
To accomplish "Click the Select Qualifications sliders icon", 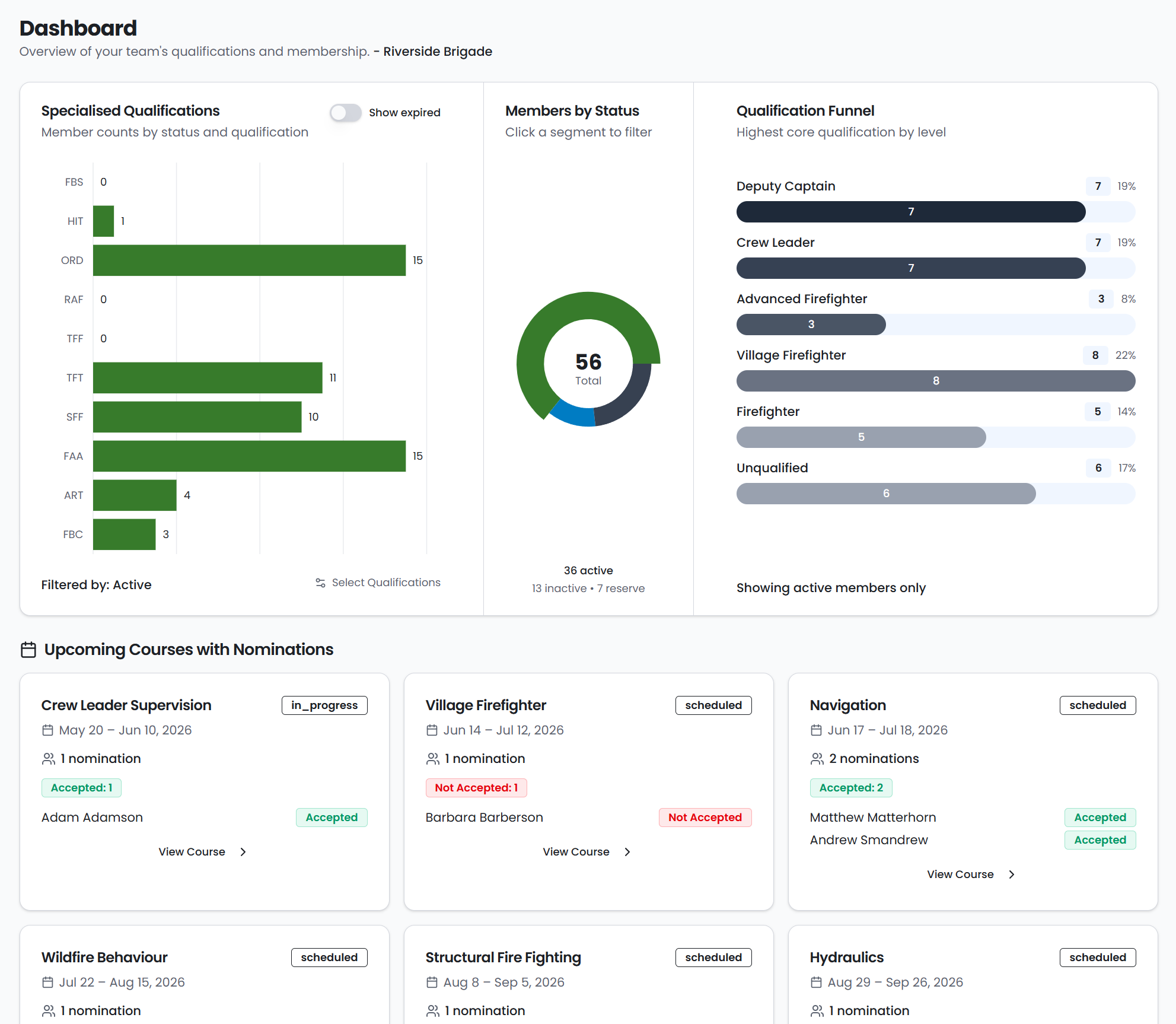I will pyautogui.click(x=321, y=583).
